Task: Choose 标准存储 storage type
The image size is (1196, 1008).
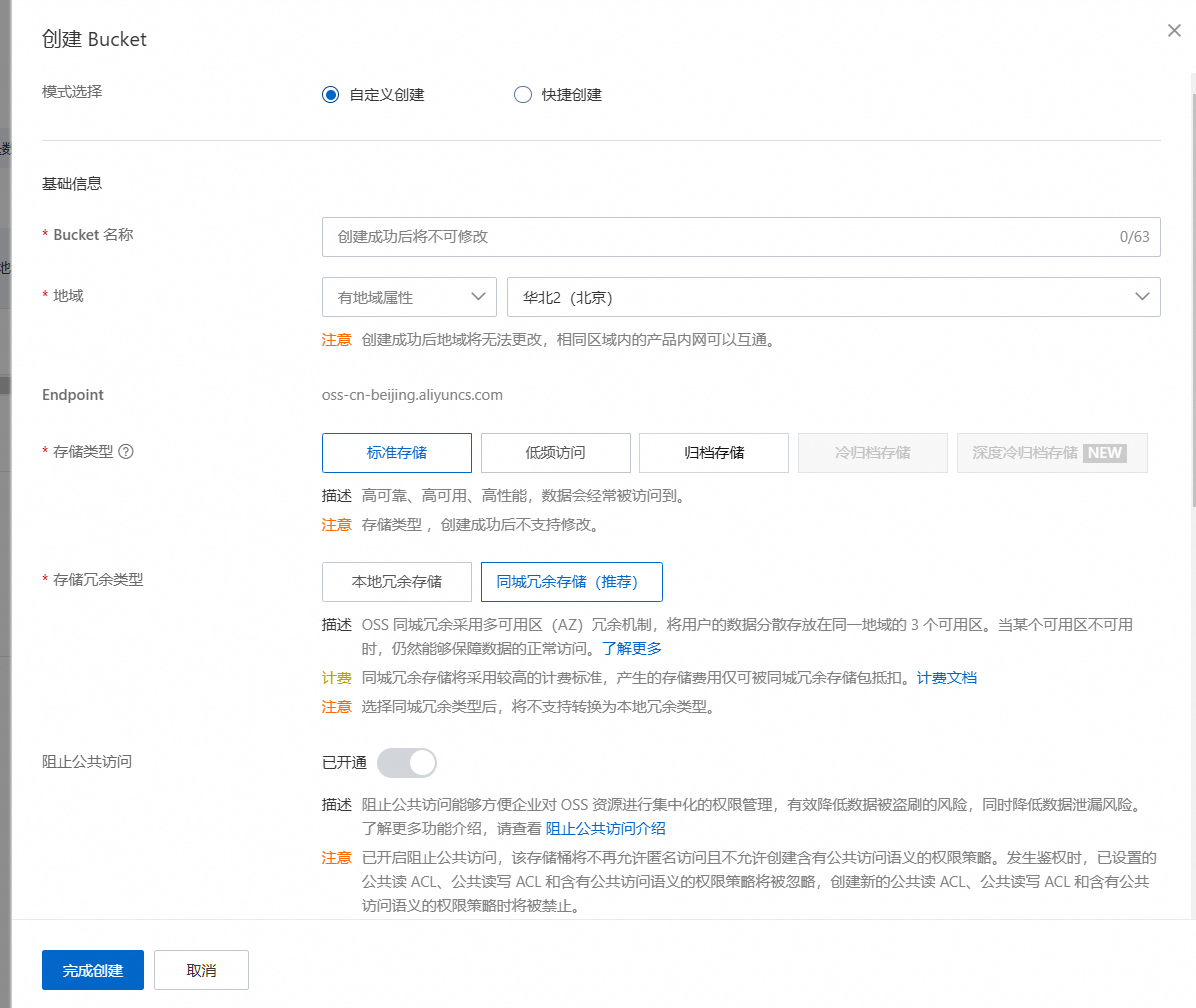Action: tap(397, 453)
